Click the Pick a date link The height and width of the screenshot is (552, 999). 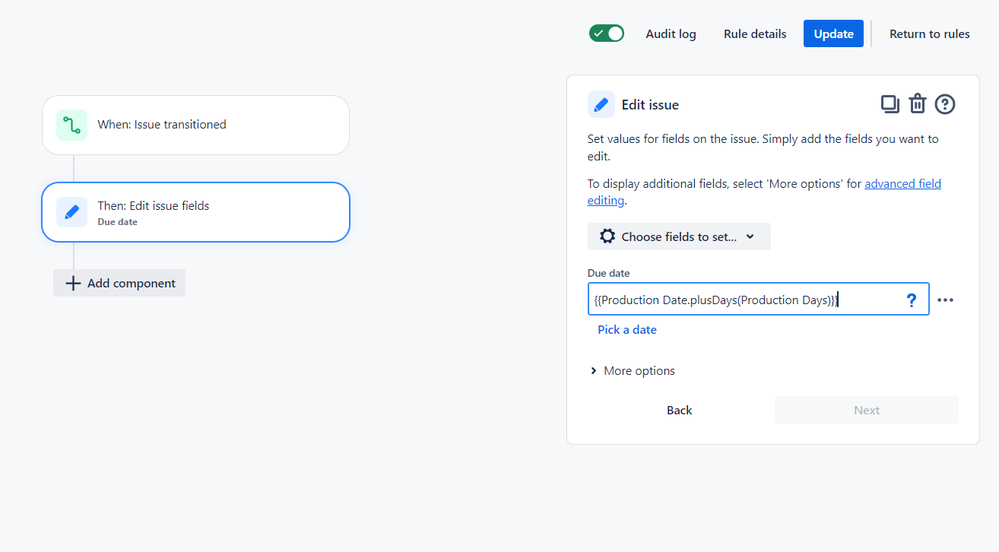coord(627,330)
